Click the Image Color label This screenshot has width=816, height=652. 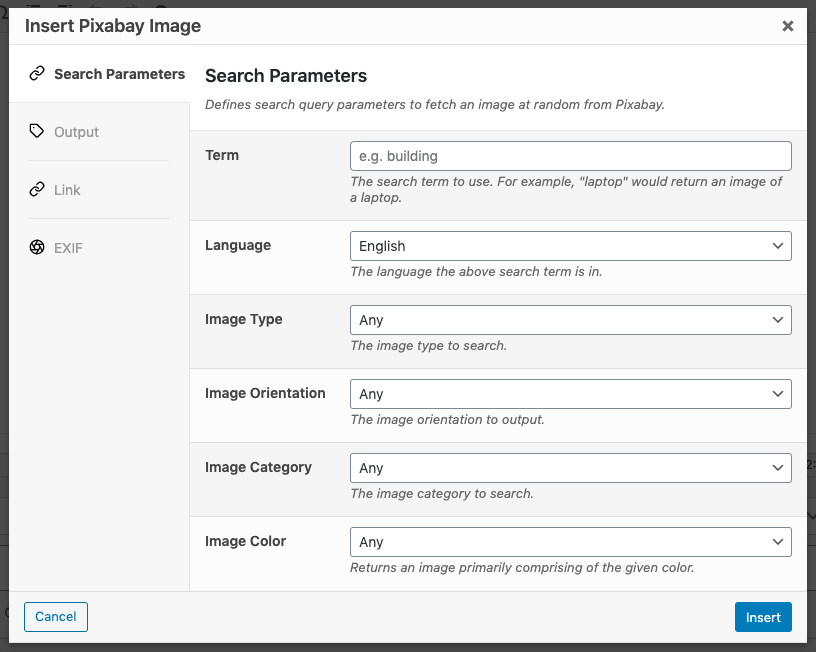coord(245,541)
